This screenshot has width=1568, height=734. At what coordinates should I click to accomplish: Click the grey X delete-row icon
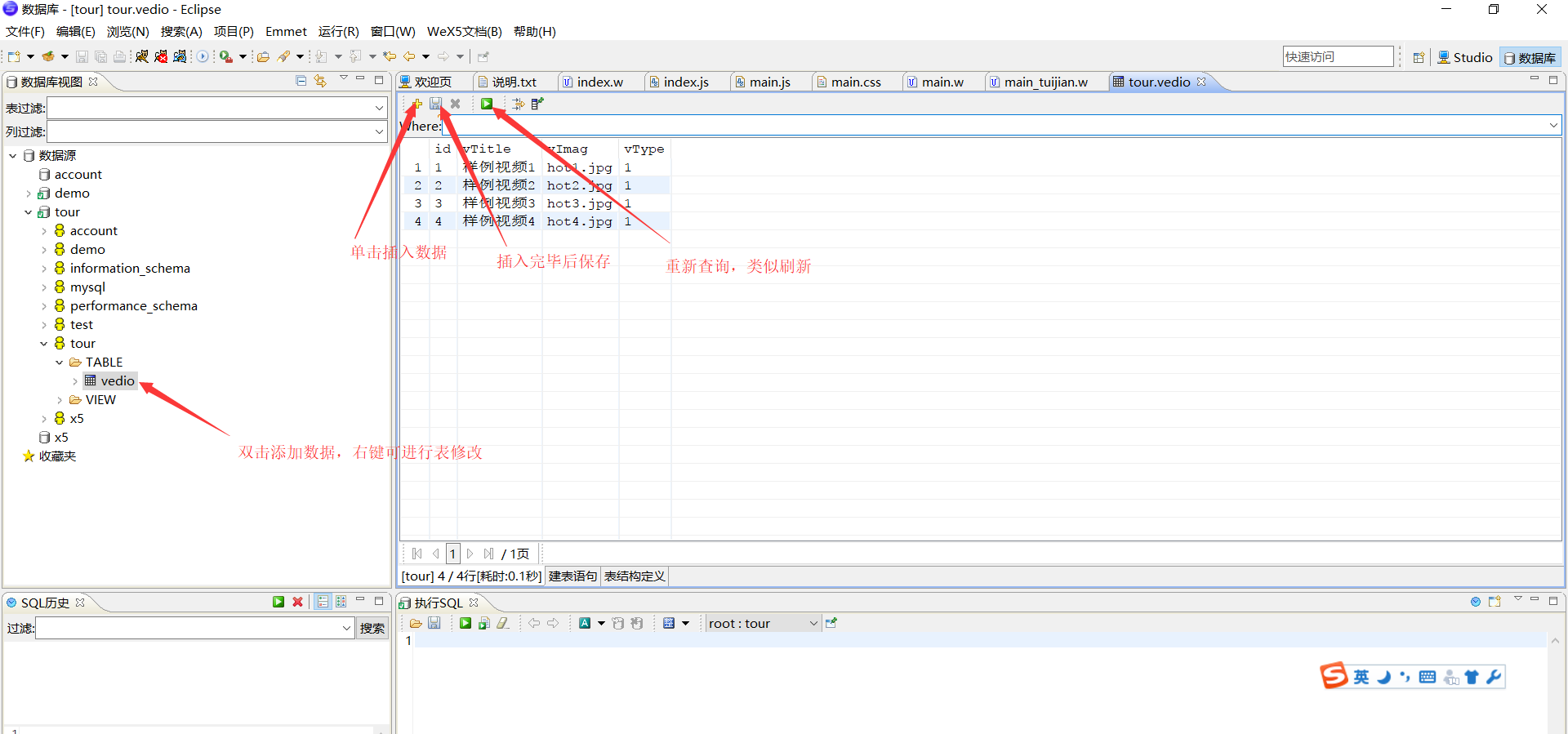tap(456, 104)
